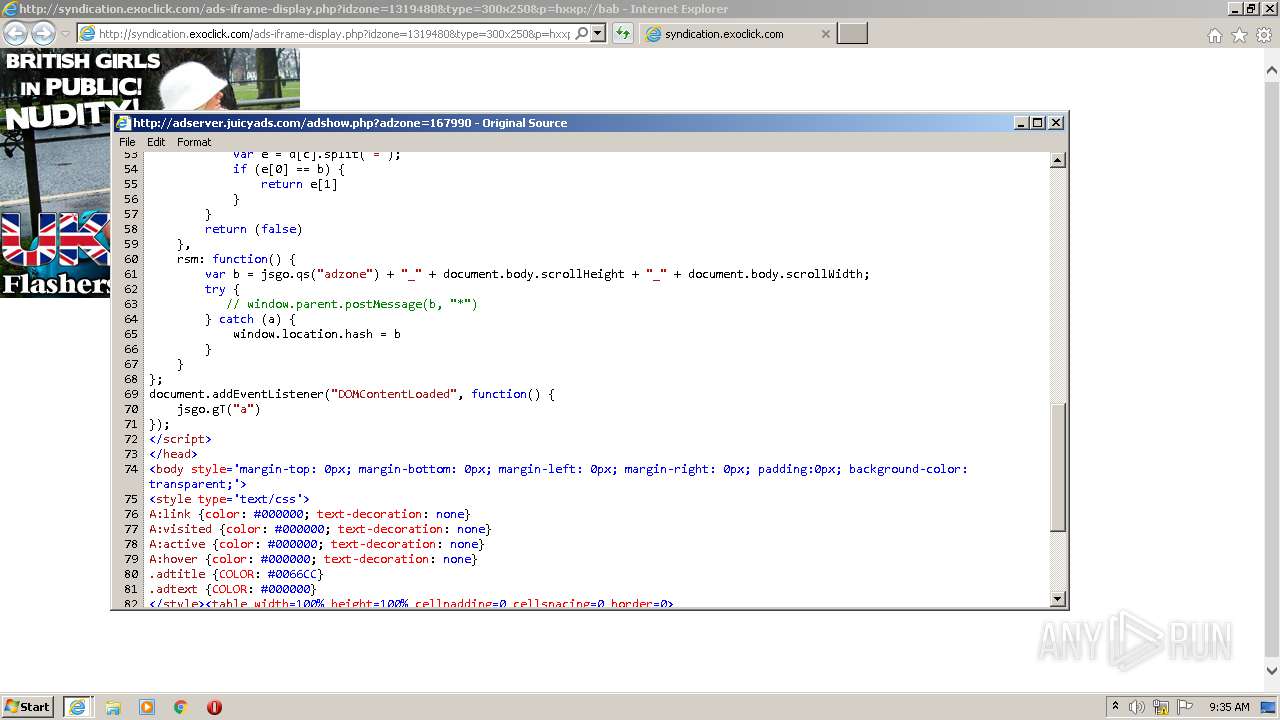Click <style type='text/css'> on line 75

coord(229,499)
